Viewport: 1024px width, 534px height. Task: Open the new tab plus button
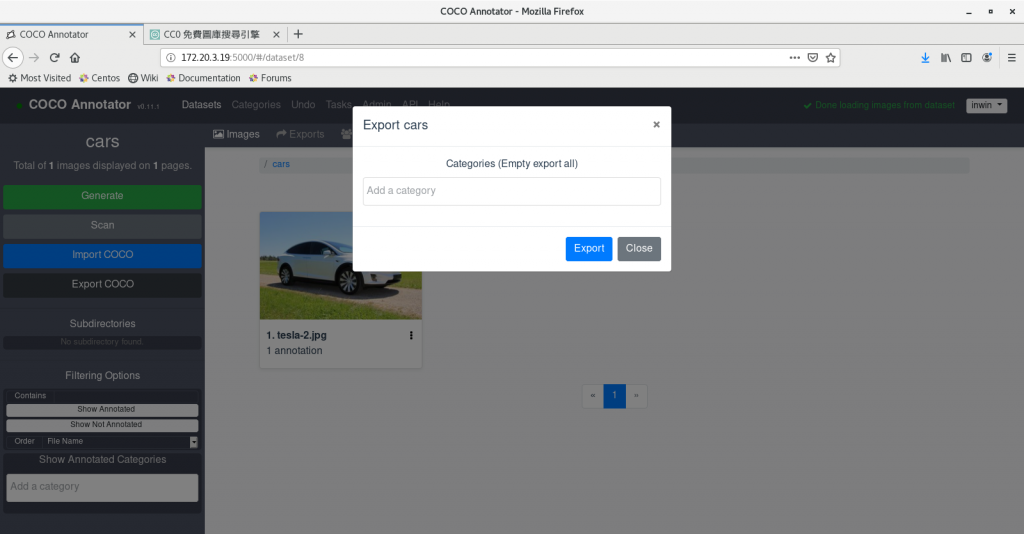(x=298, y=34)
